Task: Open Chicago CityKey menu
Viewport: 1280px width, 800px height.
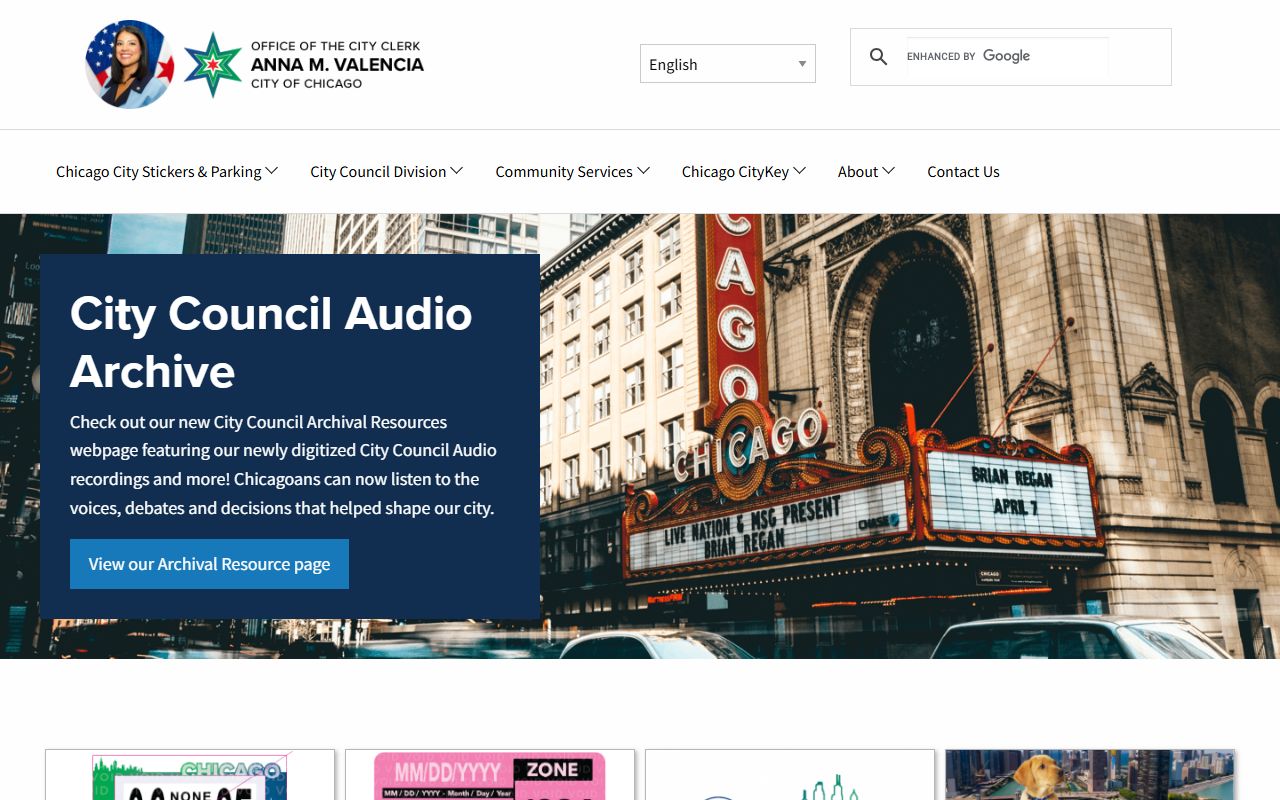Action: tap(735, 172)
